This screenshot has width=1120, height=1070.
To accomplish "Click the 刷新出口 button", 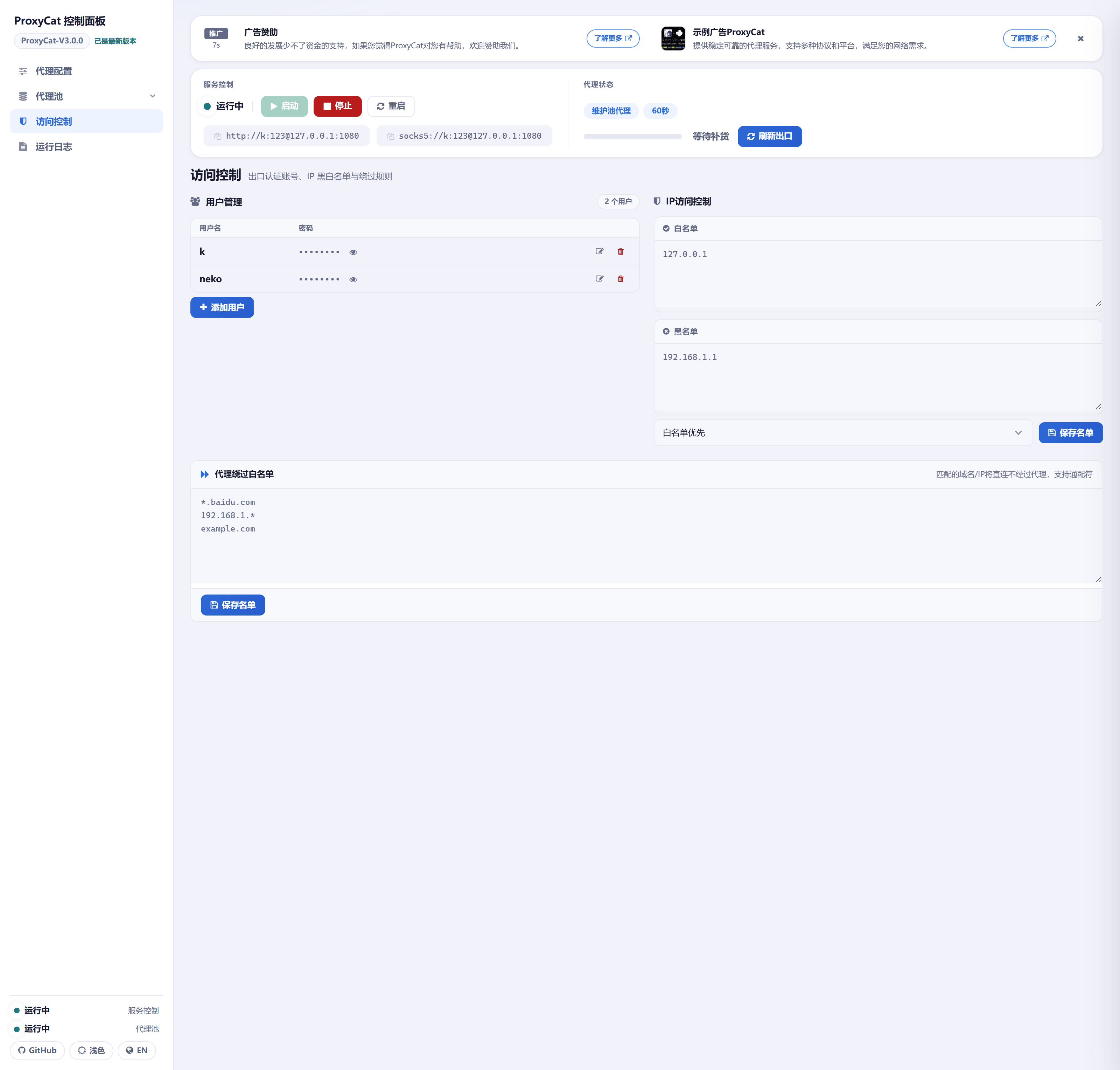I will coord(769,136).
